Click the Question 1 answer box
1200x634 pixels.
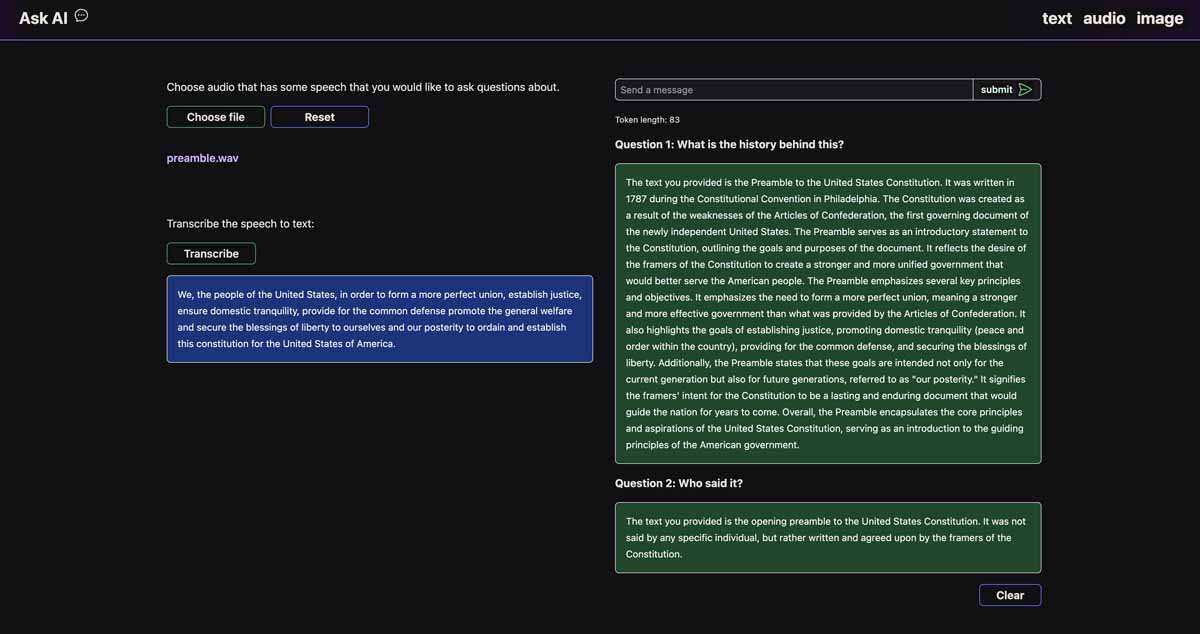pyautogui.click(x=827, y=312)
